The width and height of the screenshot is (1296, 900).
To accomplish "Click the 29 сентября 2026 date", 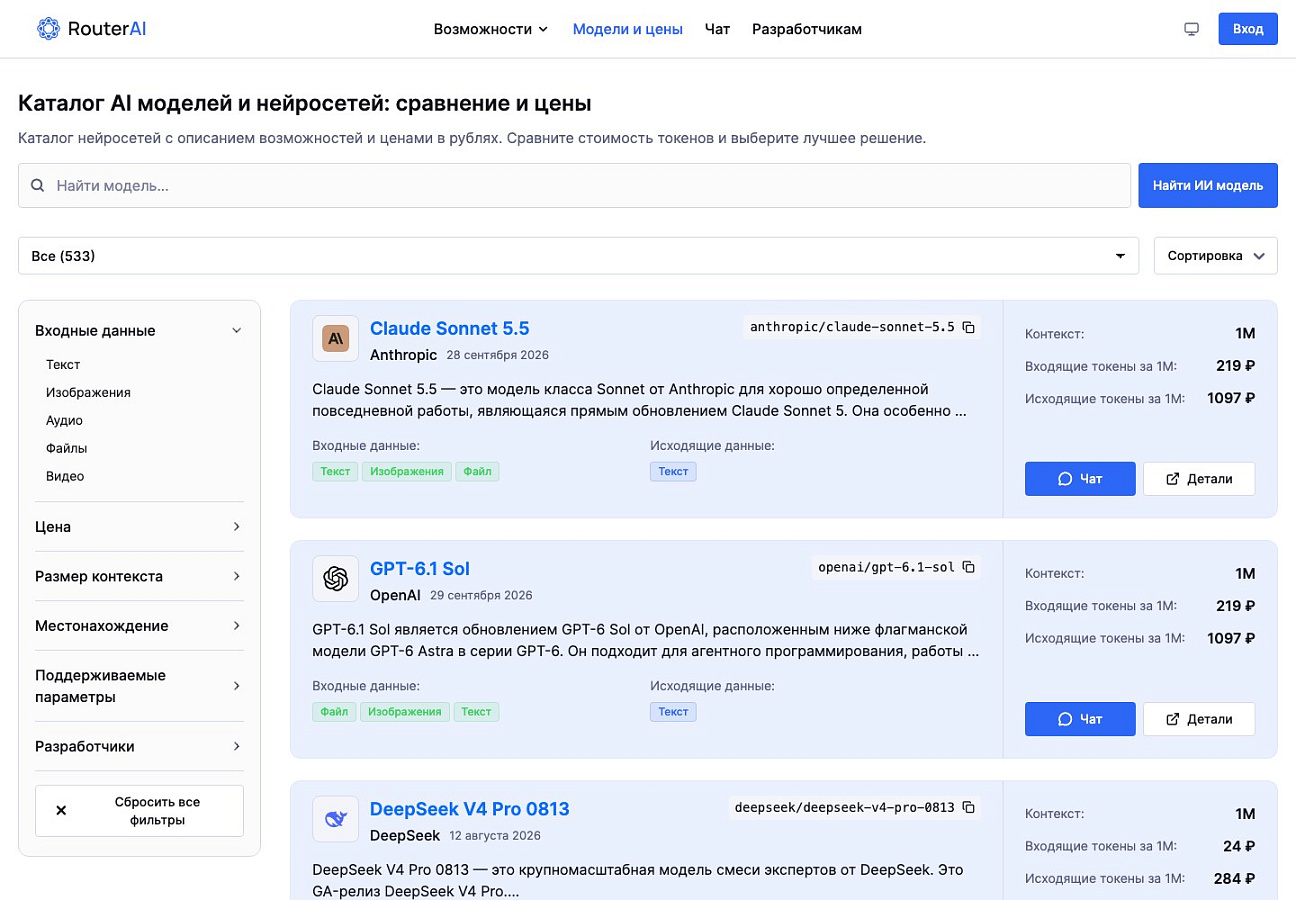I will (481, 595).
